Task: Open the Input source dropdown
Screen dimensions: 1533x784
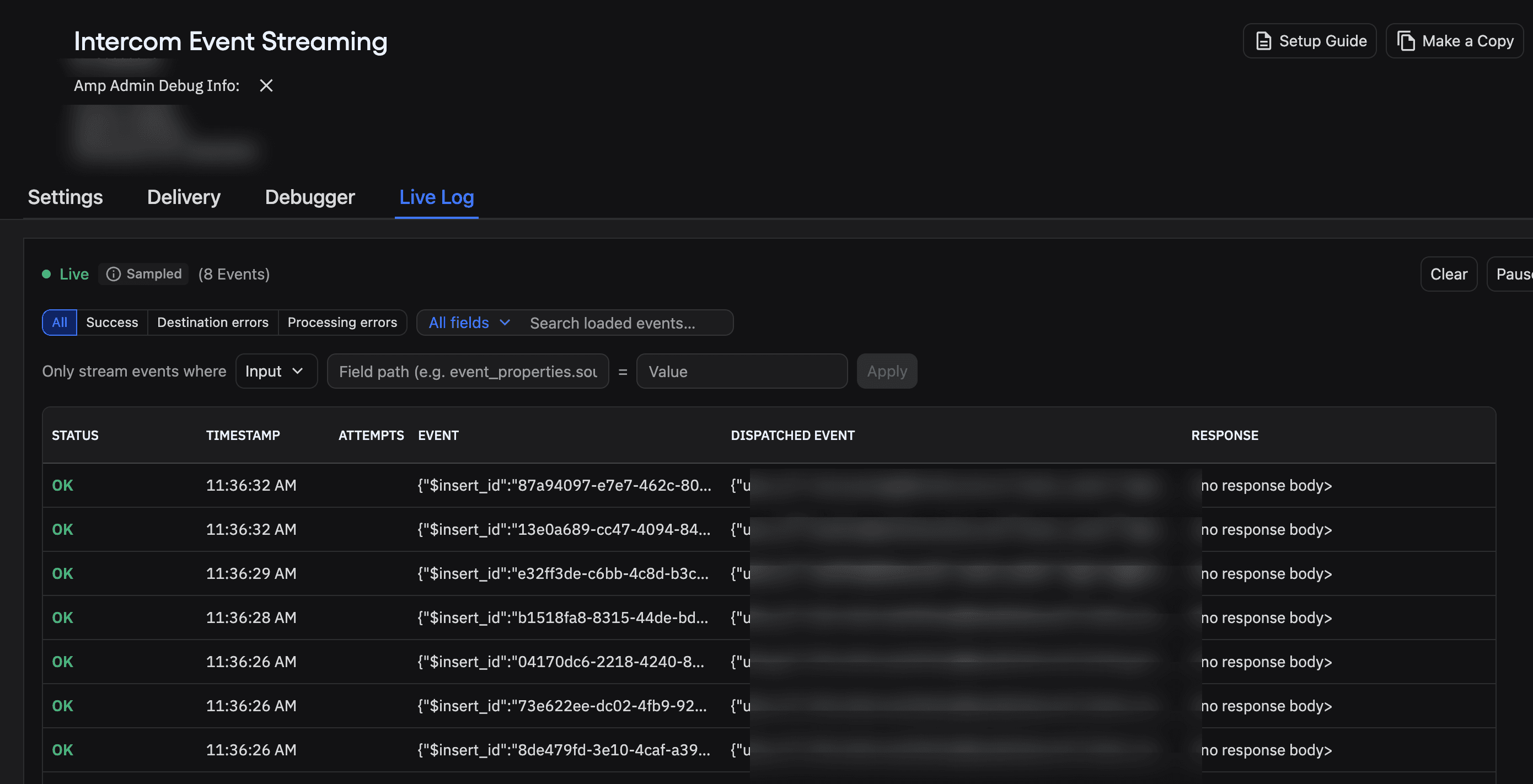Action: tap(276, 371)
